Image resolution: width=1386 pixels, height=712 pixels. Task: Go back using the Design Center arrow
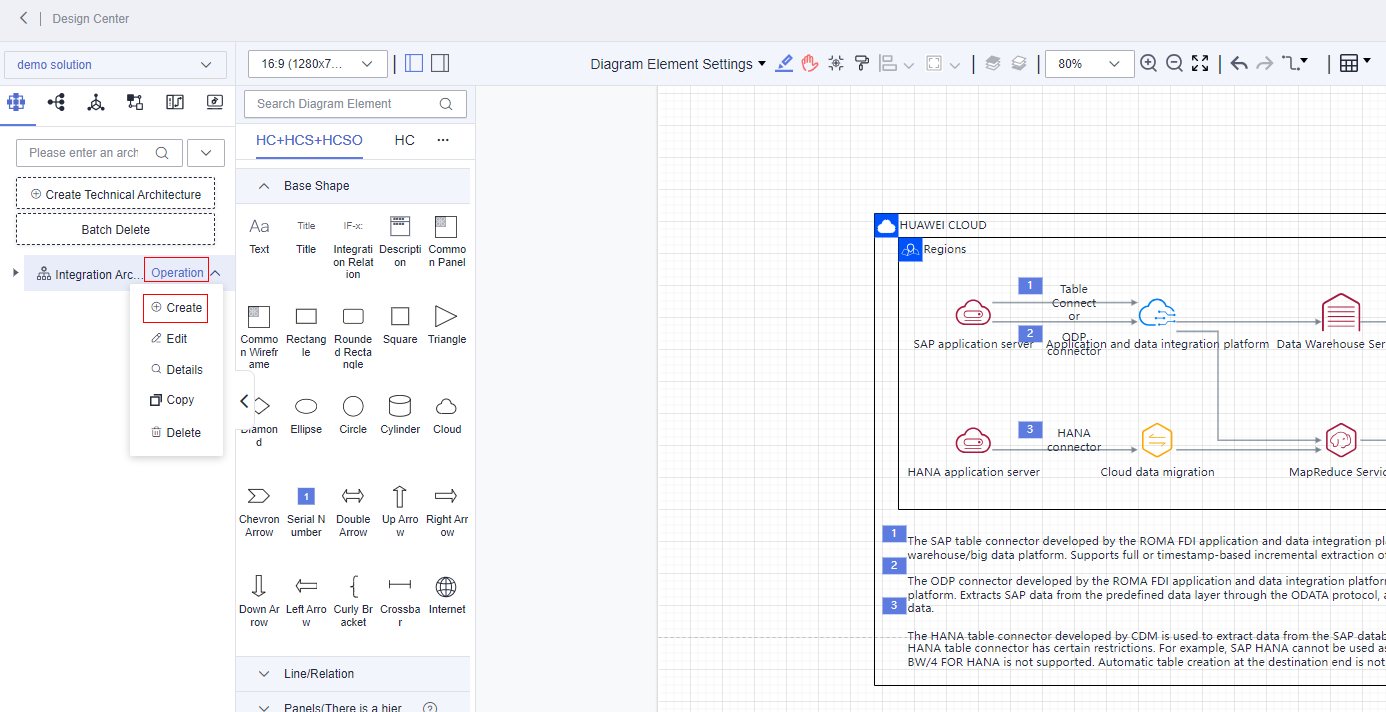pos(23,18)
